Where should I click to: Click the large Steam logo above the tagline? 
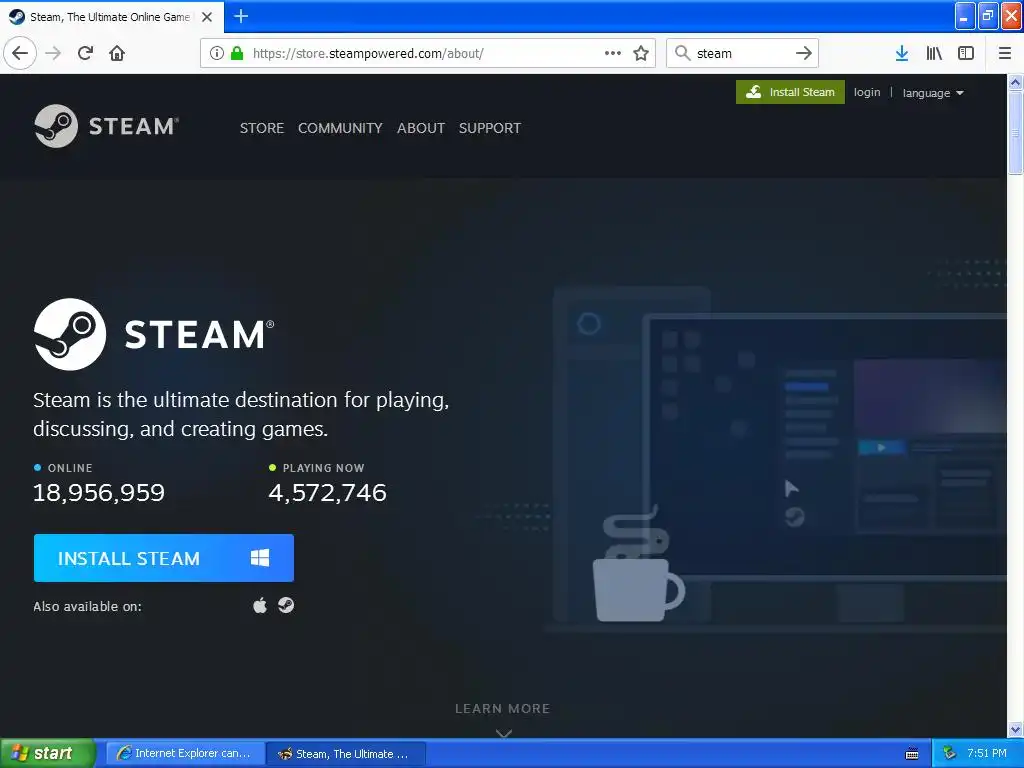pyautogui.click(x=154, y=334)
